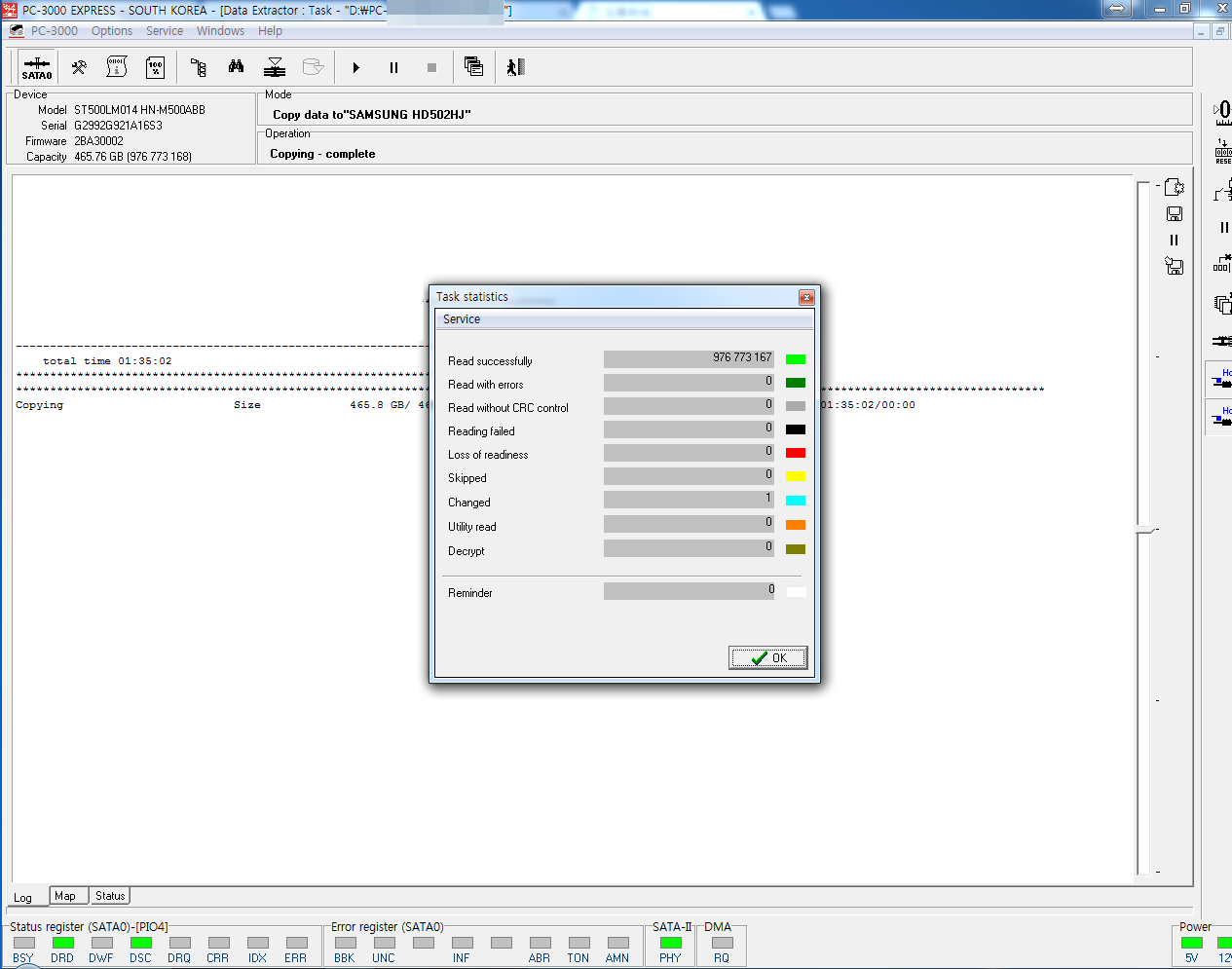1232x969 pixels.
Task: Click the SATA0 port selector icon
Action: point(37,67)
